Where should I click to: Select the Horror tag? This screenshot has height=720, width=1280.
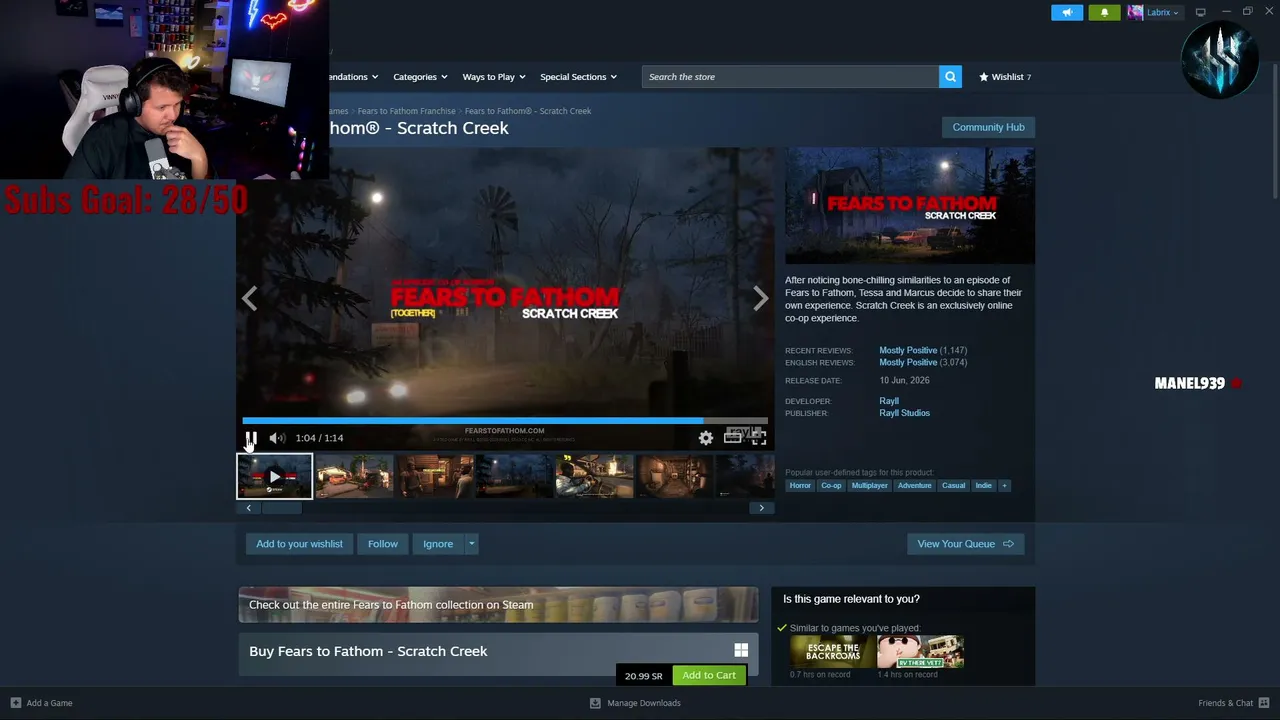[x=800, y=486]
